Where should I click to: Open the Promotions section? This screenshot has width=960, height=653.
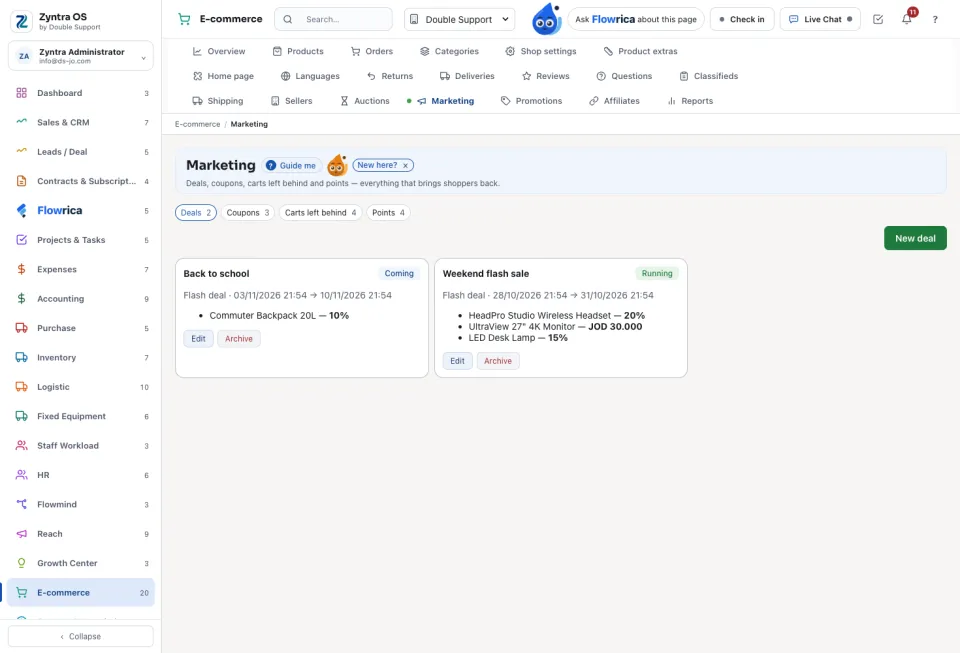click(x=531, y=101)
